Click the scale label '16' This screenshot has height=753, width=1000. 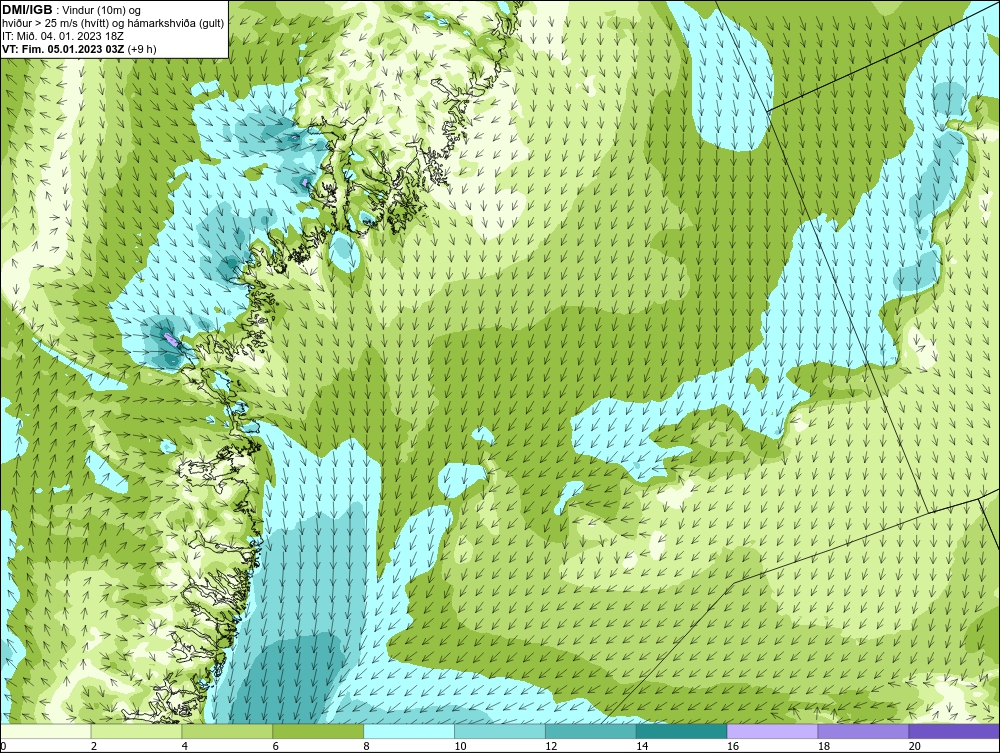pos(733,746)
